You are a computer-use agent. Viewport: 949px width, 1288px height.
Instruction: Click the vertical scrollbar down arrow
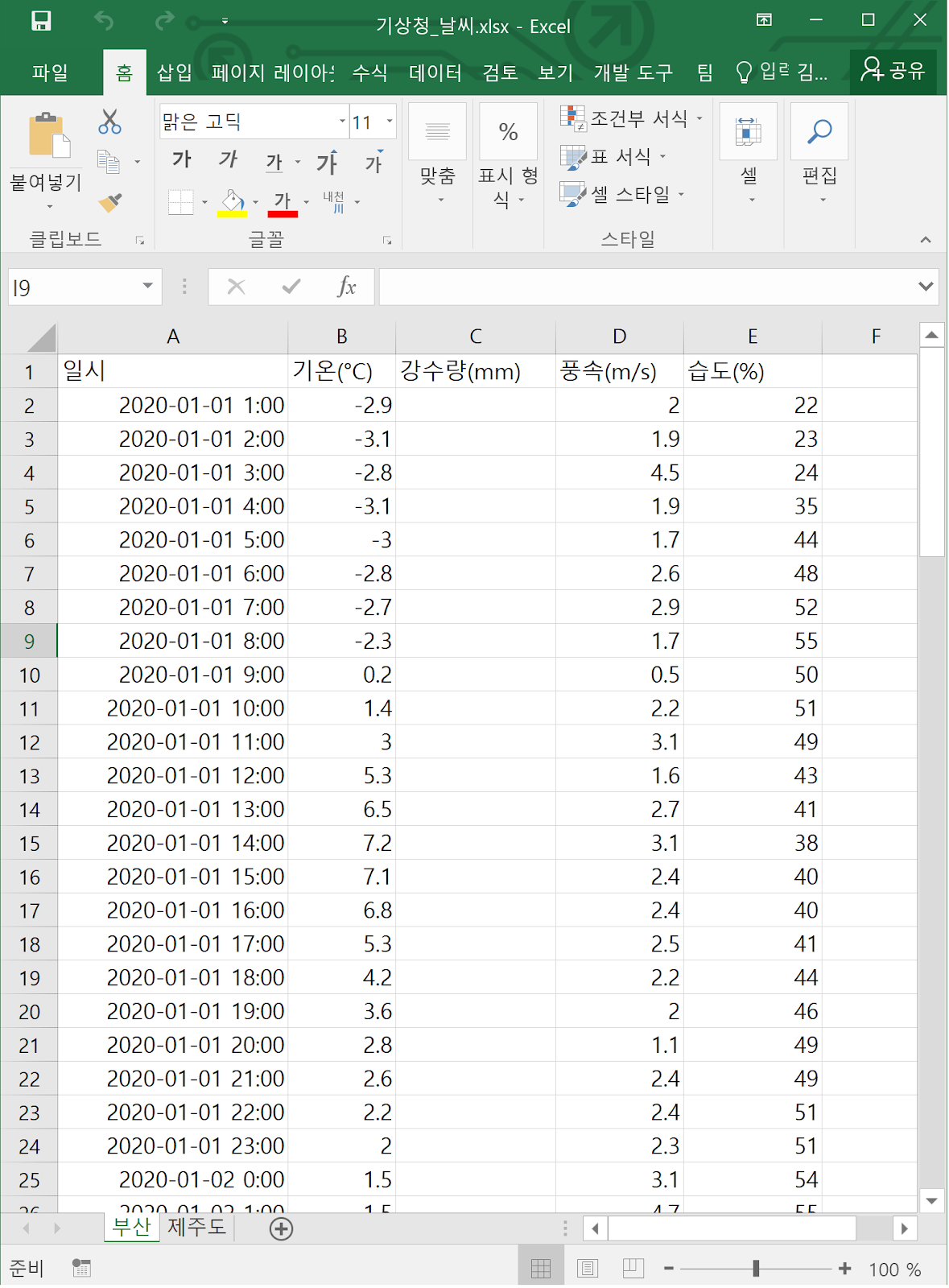coord(931,1200)
